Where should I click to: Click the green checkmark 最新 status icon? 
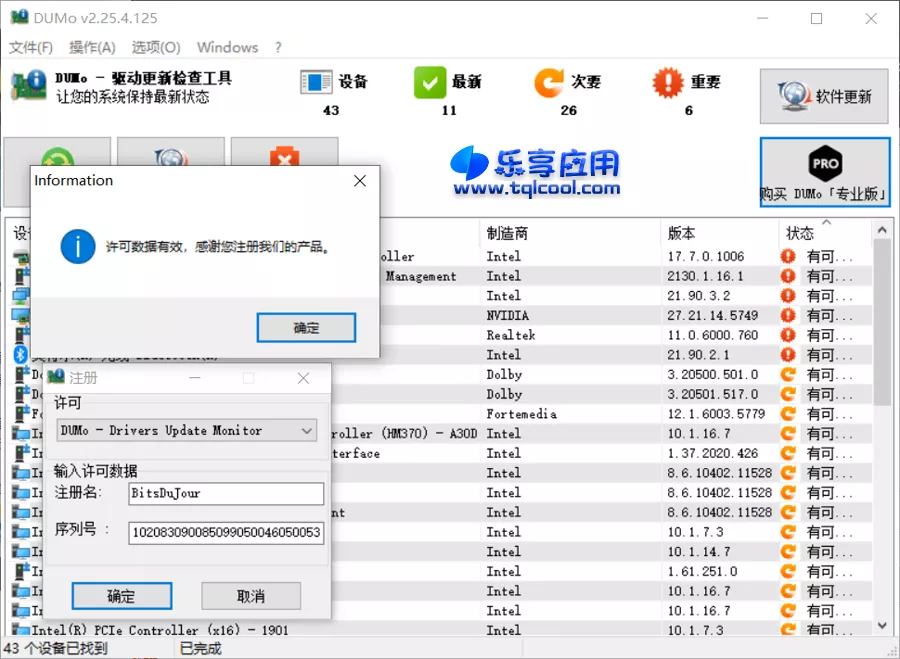click(x=430, y=83)
